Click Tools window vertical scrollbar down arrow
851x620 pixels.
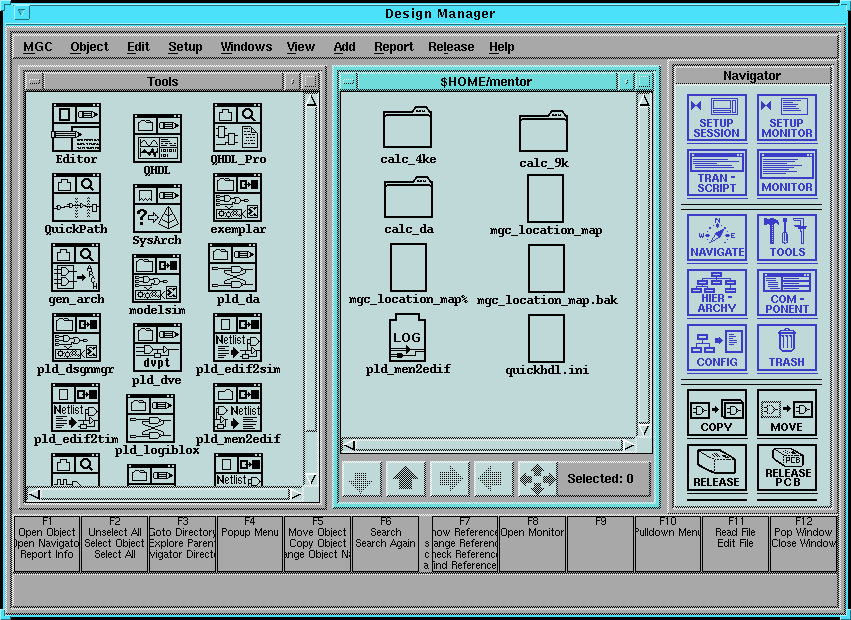click(x=311, y=479)
